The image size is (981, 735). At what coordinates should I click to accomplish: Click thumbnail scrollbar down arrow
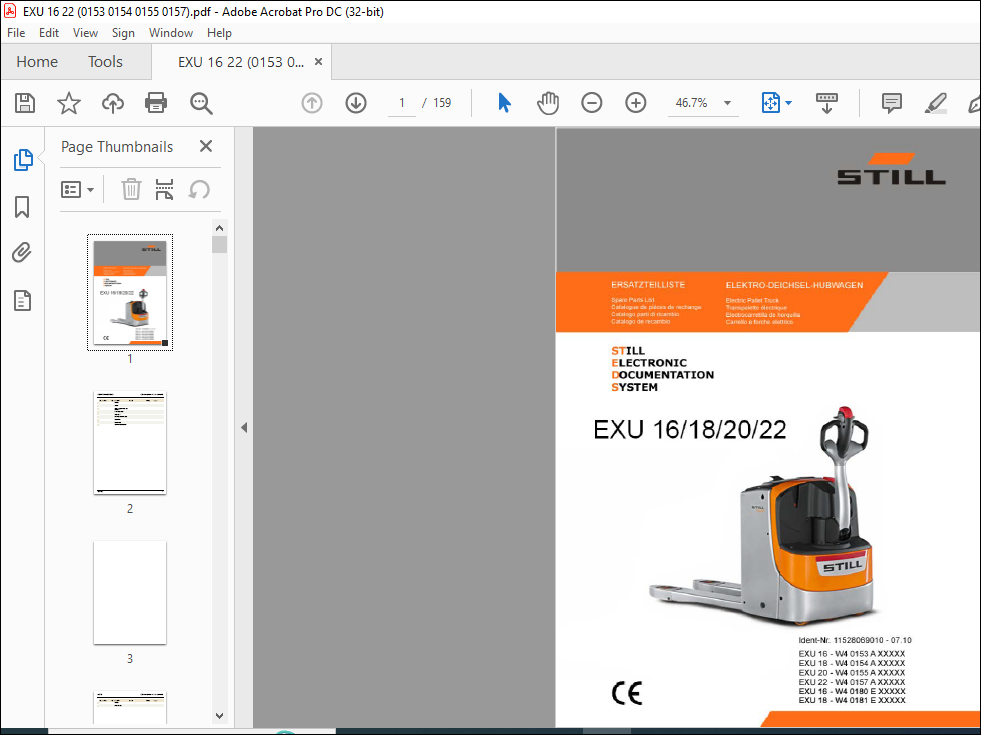(x=219, y=716)
